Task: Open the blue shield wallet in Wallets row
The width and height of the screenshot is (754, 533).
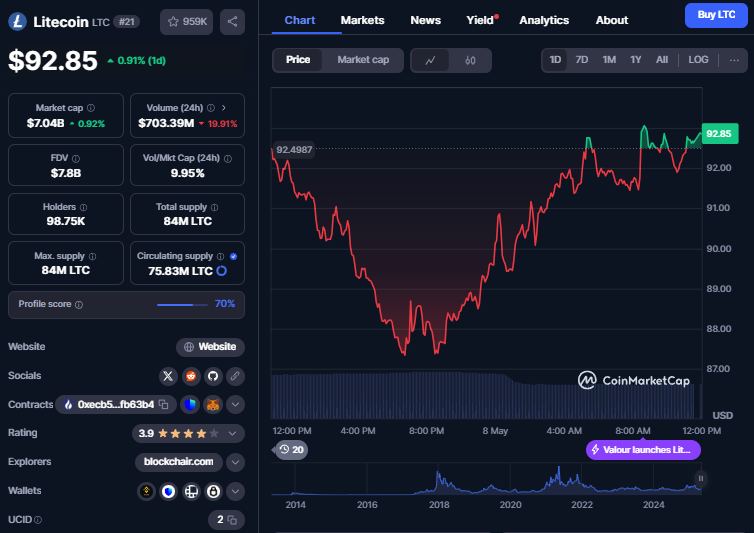Action: point(168,491)
